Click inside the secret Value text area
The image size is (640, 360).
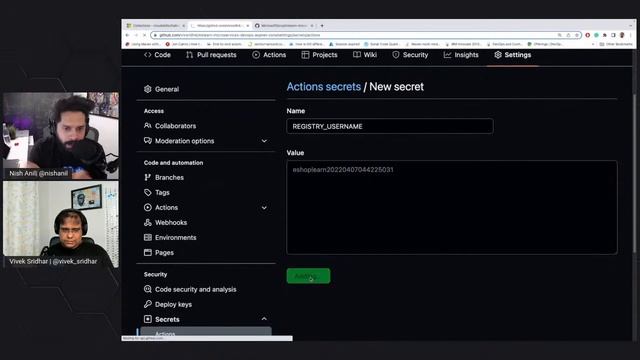pyautogui.click(x=452, y=207)
